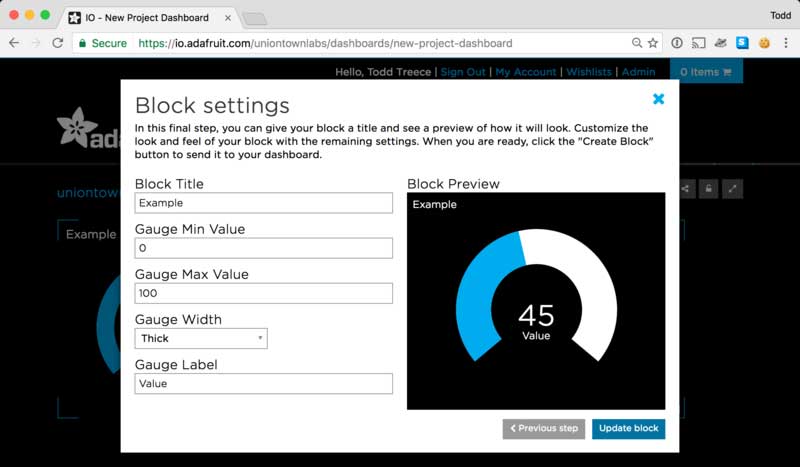
Task: Reload the page with the refresh icon
Action: 58,43
